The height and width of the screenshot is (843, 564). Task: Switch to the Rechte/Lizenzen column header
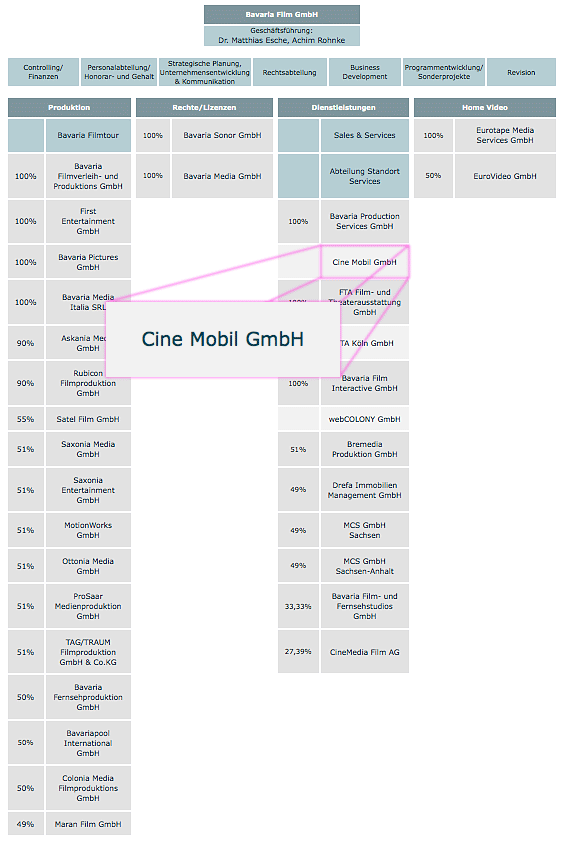point(204,108)
